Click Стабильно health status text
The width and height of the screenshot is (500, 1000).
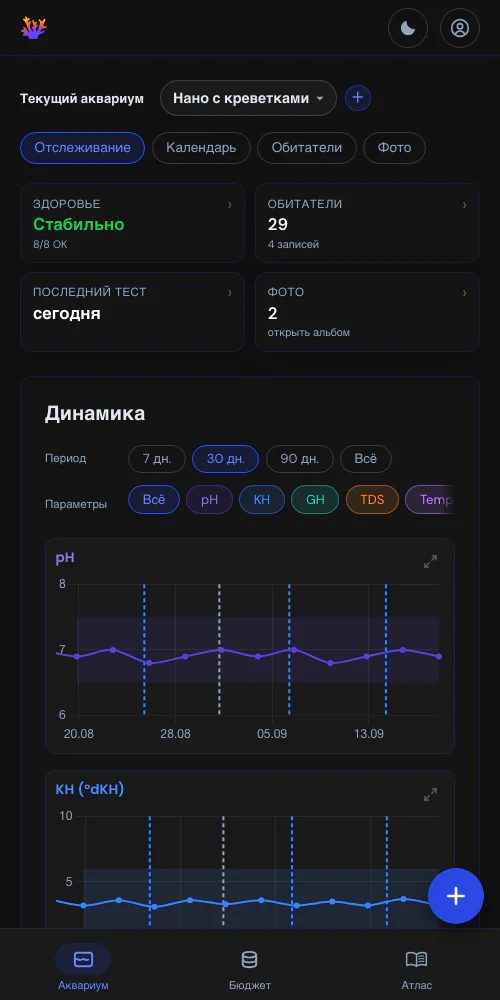click(x=78, y=224)
